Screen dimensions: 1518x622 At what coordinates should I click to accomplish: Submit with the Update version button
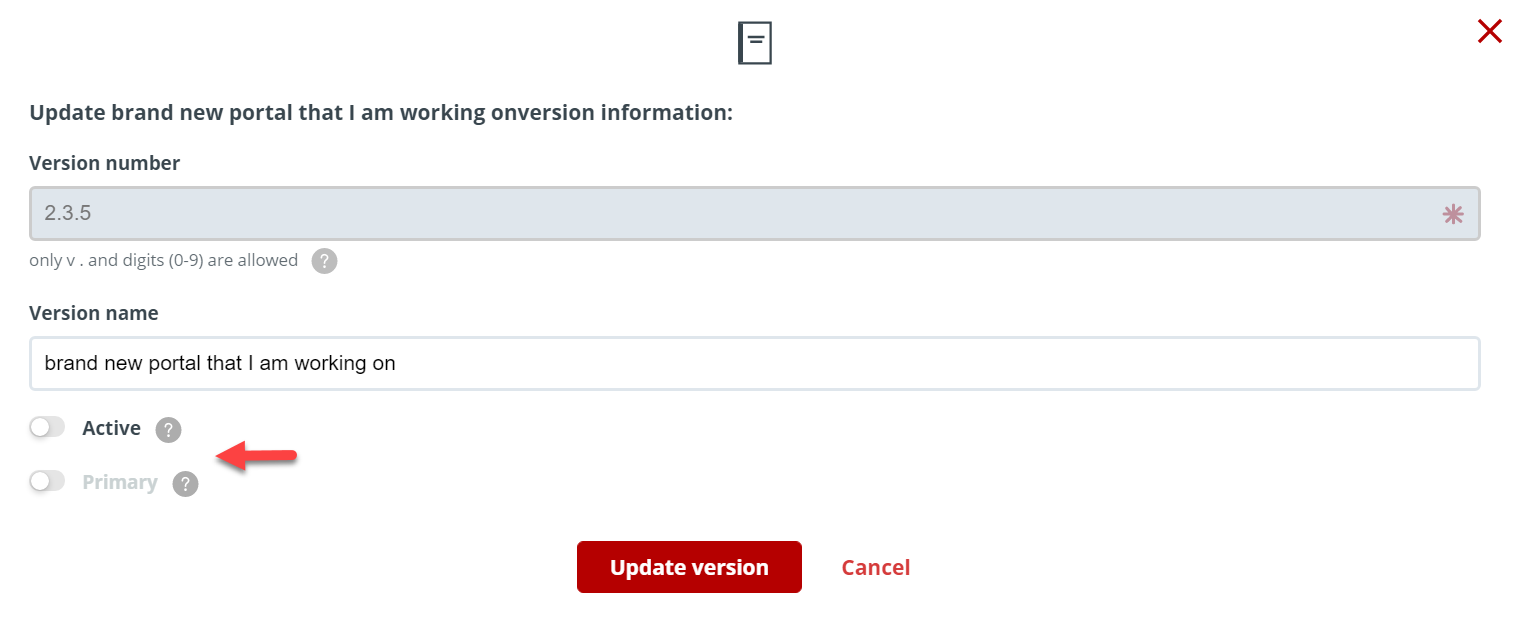click(689, 567)
